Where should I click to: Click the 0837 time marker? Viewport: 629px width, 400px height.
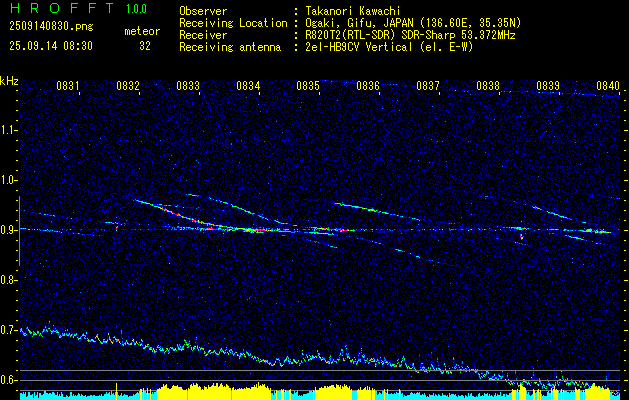coord(428,86)
